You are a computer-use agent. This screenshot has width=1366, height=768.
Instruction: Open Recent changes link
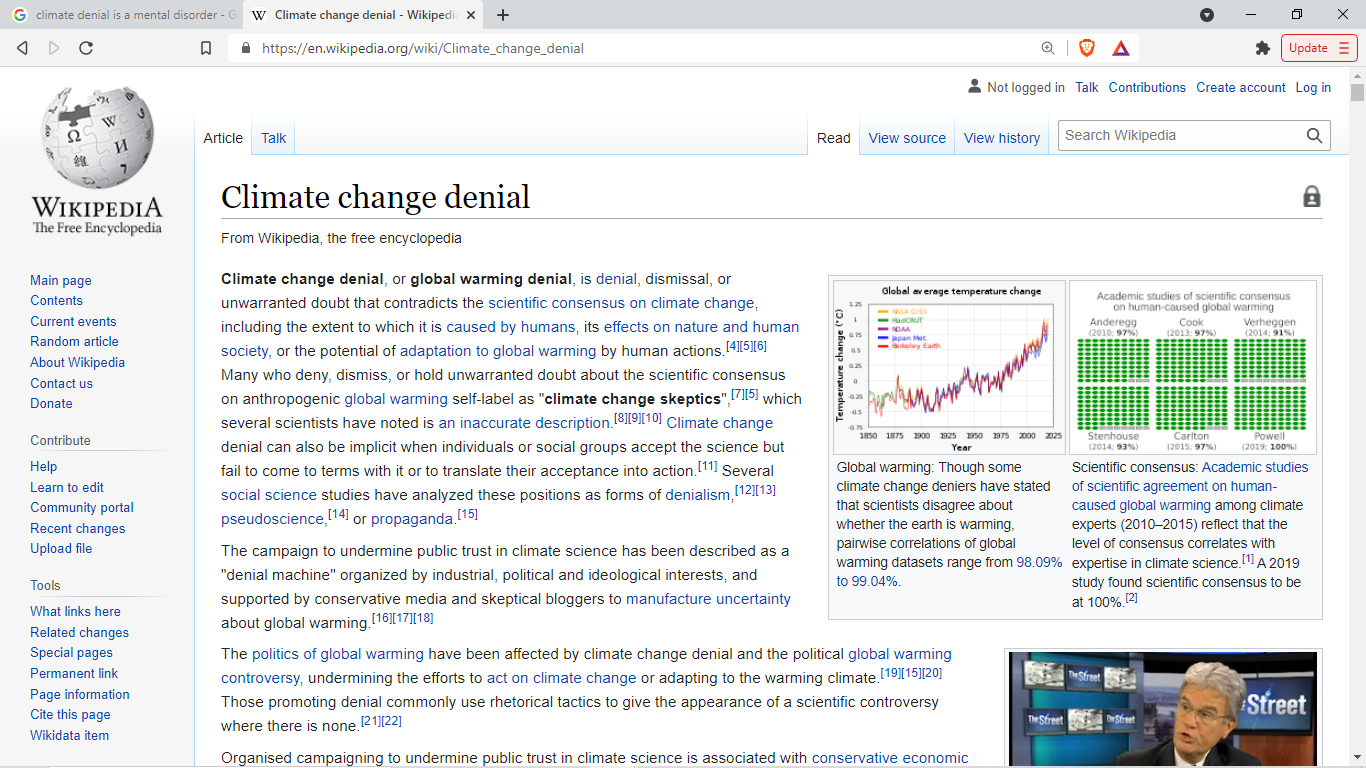coord(78,529)
